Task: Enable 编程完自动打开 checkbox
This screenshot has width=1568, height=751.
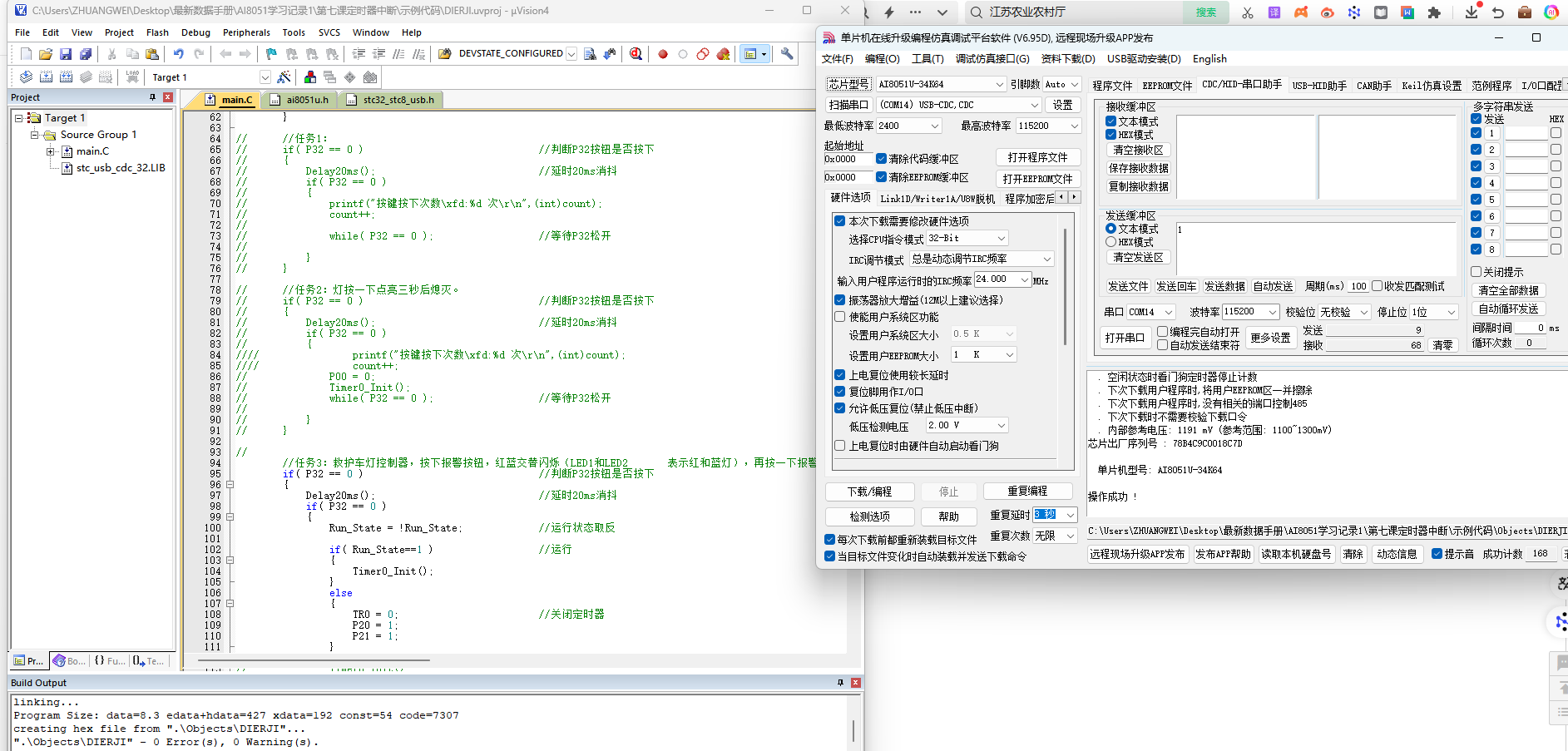Action: [1163, 332]
